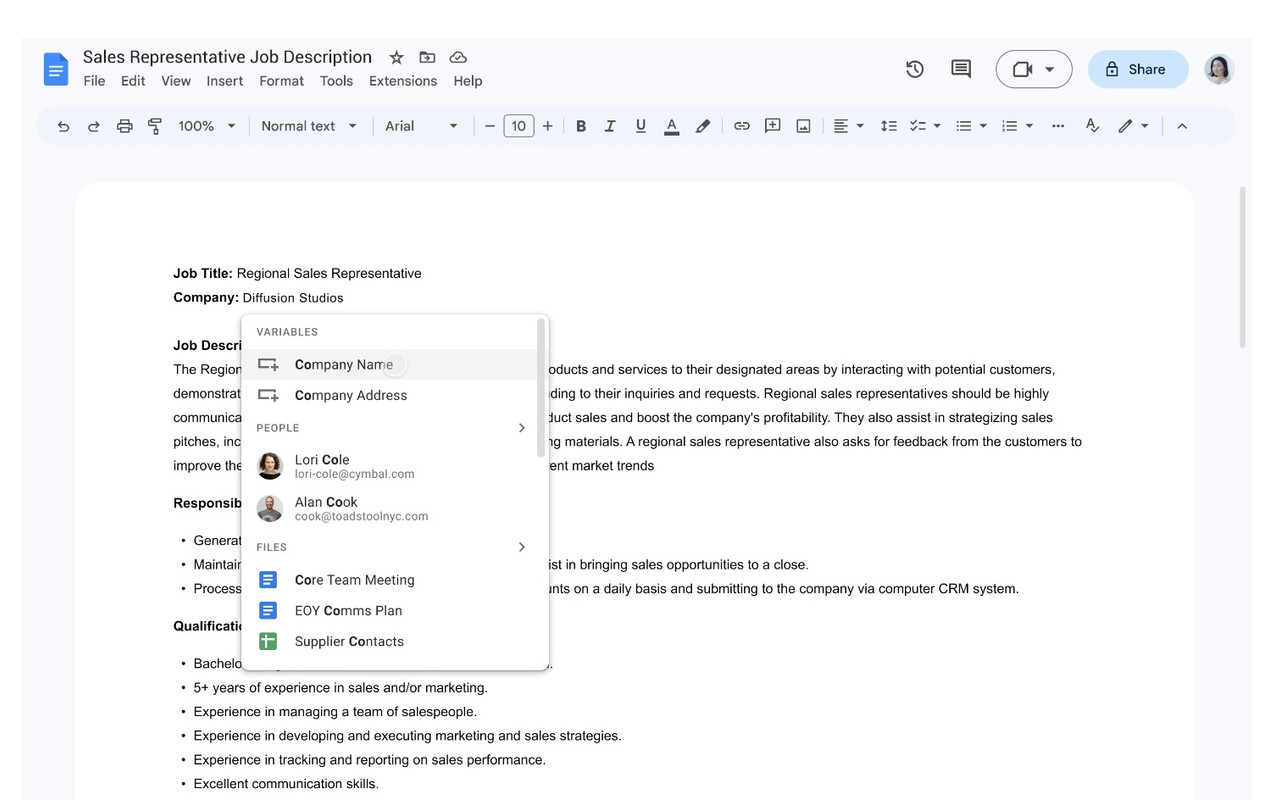Open the numbered list dropdown
The image size is (1264, 800).
tap(1017, 126)
